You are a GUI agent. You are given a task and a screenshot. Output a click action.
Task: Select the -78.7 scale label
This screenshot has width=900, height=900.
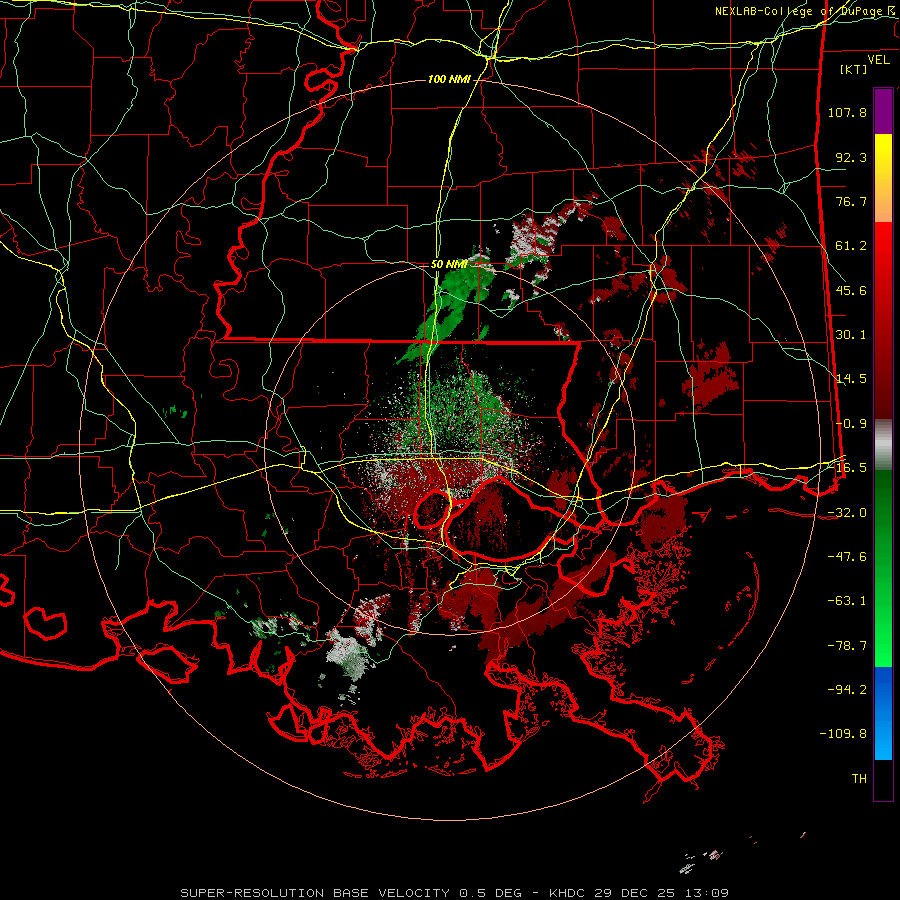[x=847, y=646]
